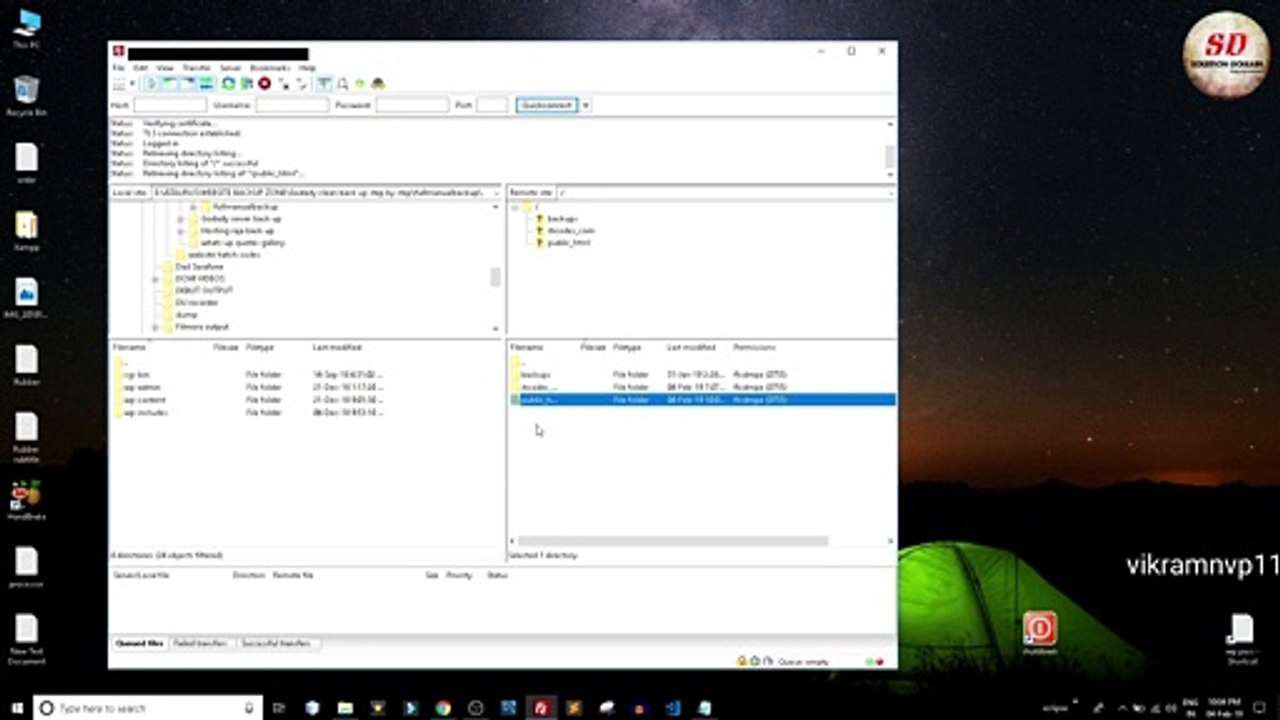Open the Transfer menu
Screen dimensions: 1280x720
pos(196,68)
